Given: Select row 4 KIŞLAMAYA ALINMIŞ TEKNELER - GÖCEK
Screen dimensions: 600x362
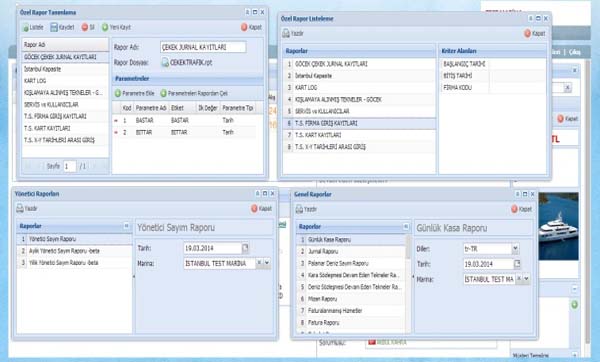Looking at the screenshot, I should click(359, 99).
